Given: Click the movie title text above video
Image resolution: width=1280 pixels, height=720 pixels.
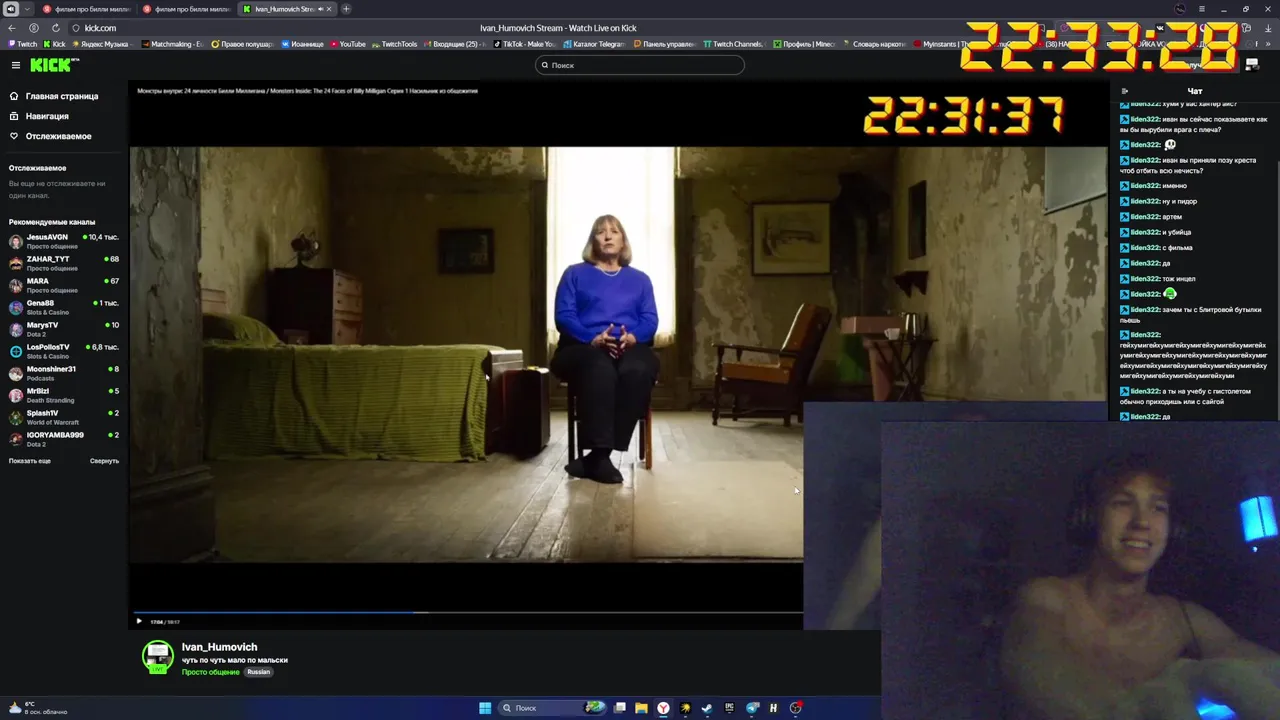Looking at the screenshot, I should [x=307, y=90].
